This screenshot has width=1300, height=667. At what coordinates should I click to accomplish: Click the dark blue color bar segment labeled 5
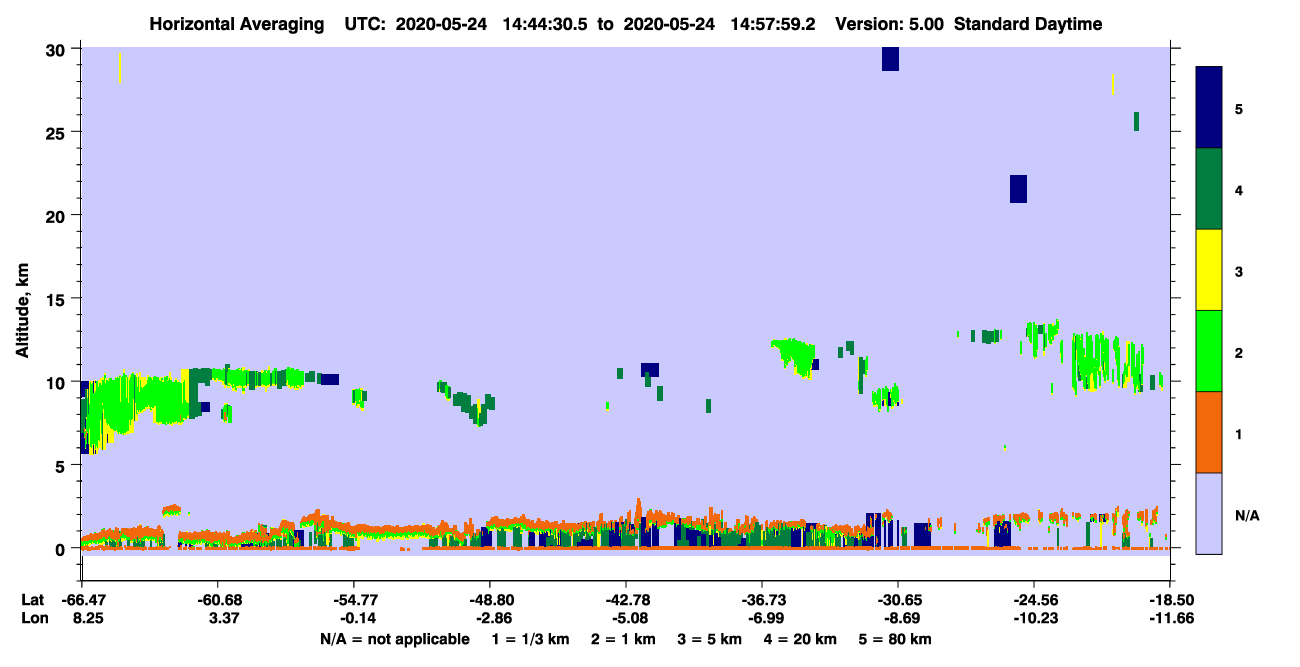point(1209,107)
